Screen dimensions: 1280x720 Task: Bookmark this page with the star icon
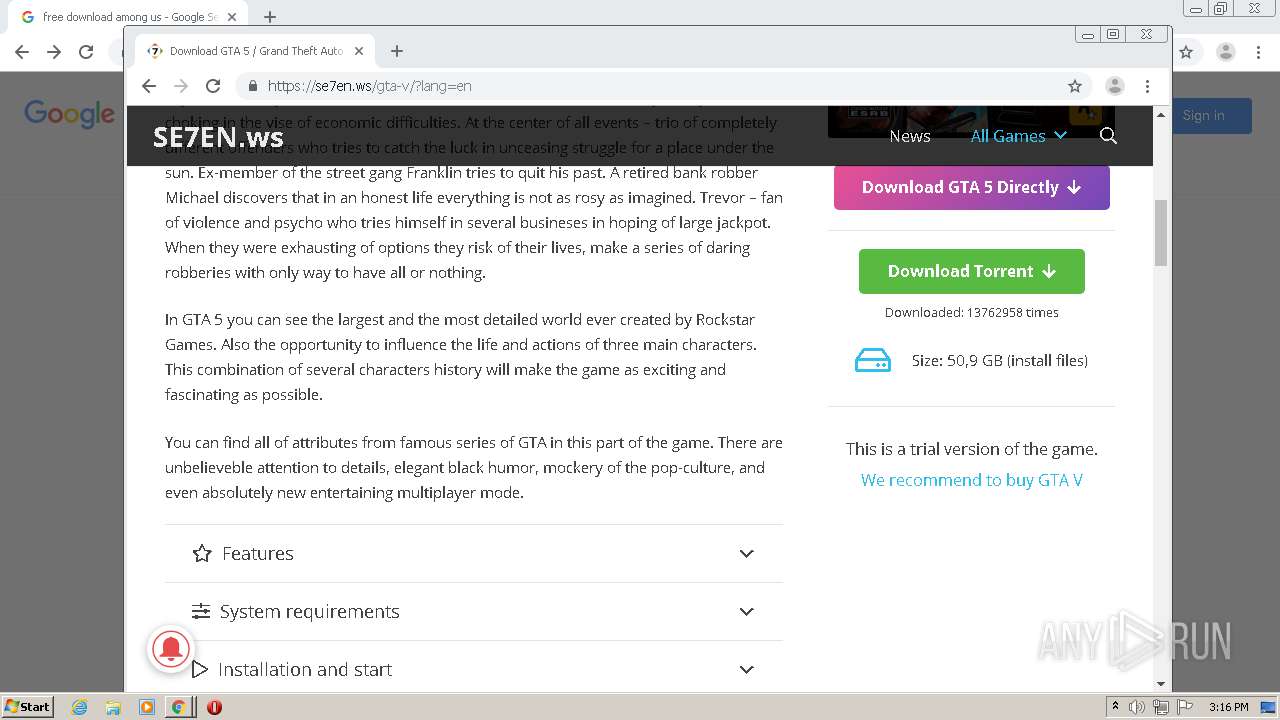click(1075, 86)
